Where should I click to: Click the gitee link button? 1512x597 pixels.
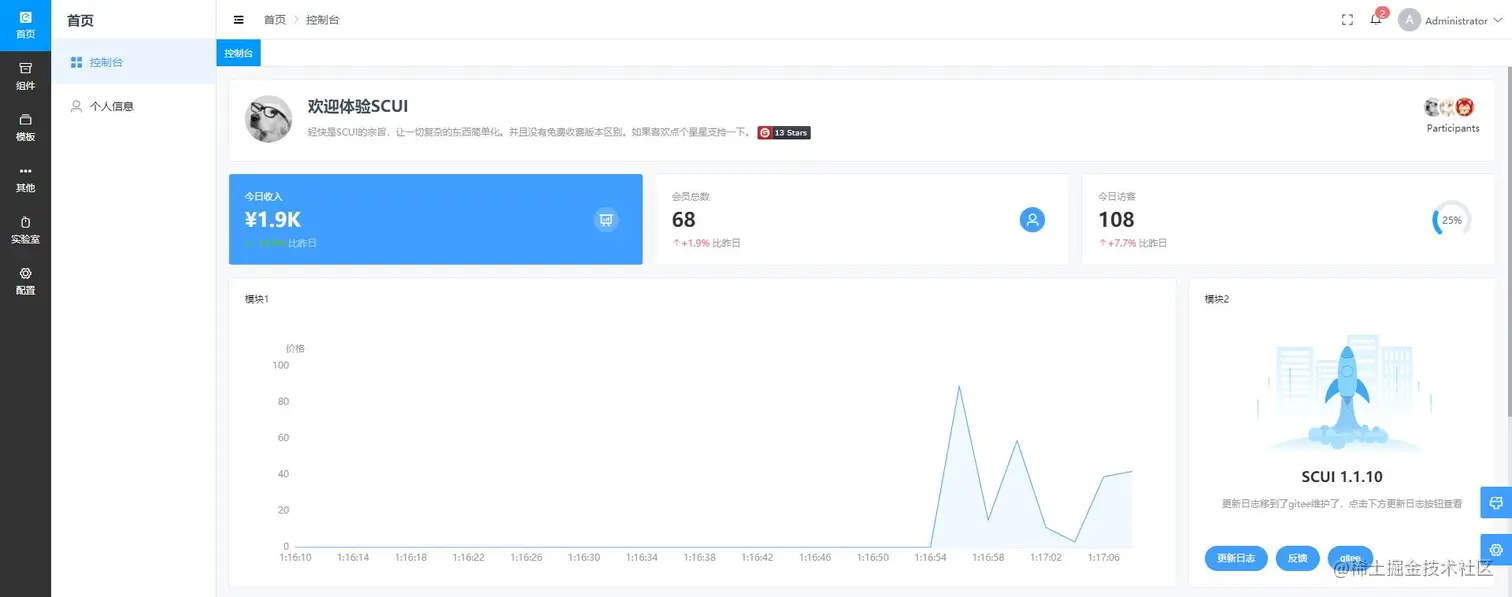point(1351,558)
